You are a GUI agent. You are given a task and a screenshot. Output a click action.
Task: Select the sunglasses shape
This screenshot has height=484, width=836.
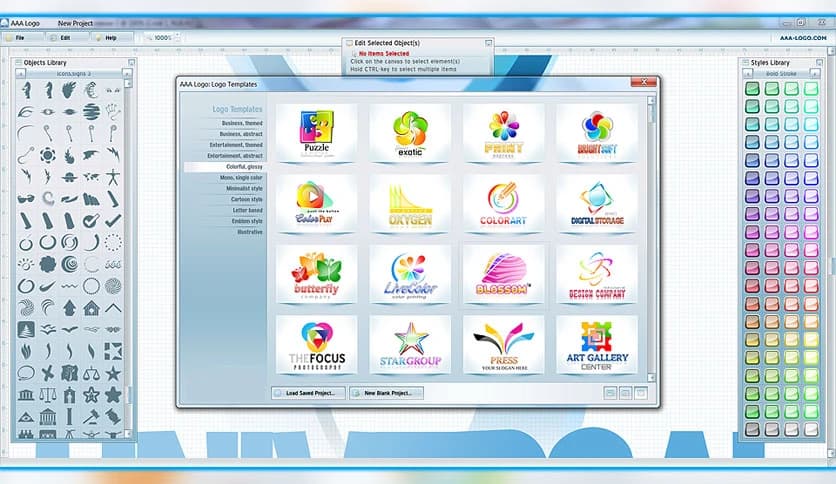(x=26, y=199)
